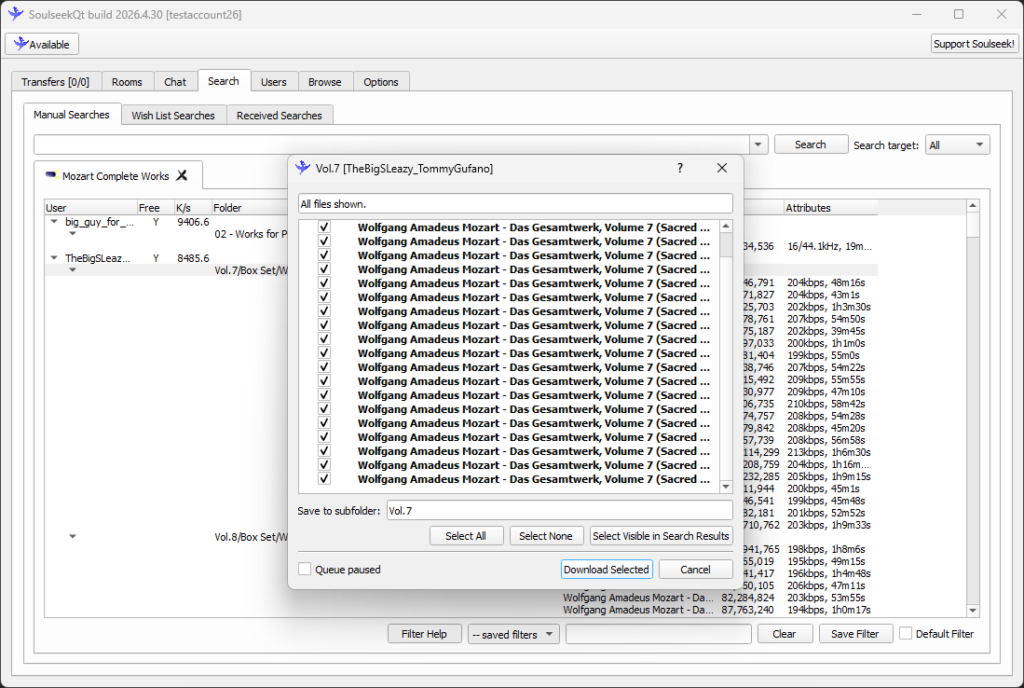Image resolution: width=1024 pixels, height=688 pixels.
Task: Collapse the 02 - Works for P folder
Action: click(x=72, y=234)
